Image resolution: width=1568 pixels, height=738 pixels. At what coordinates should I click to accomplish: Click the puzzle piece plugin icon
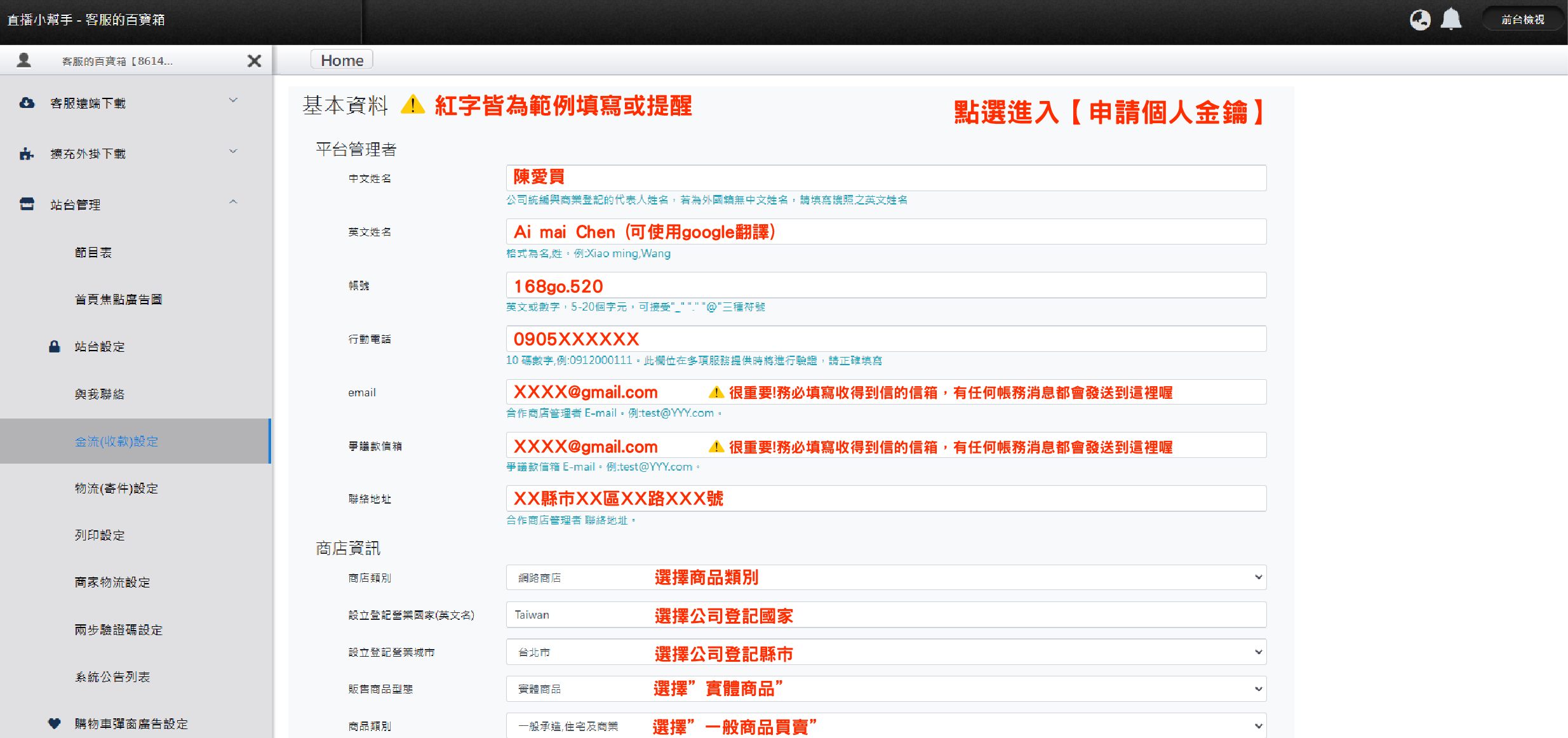(27, 154)
